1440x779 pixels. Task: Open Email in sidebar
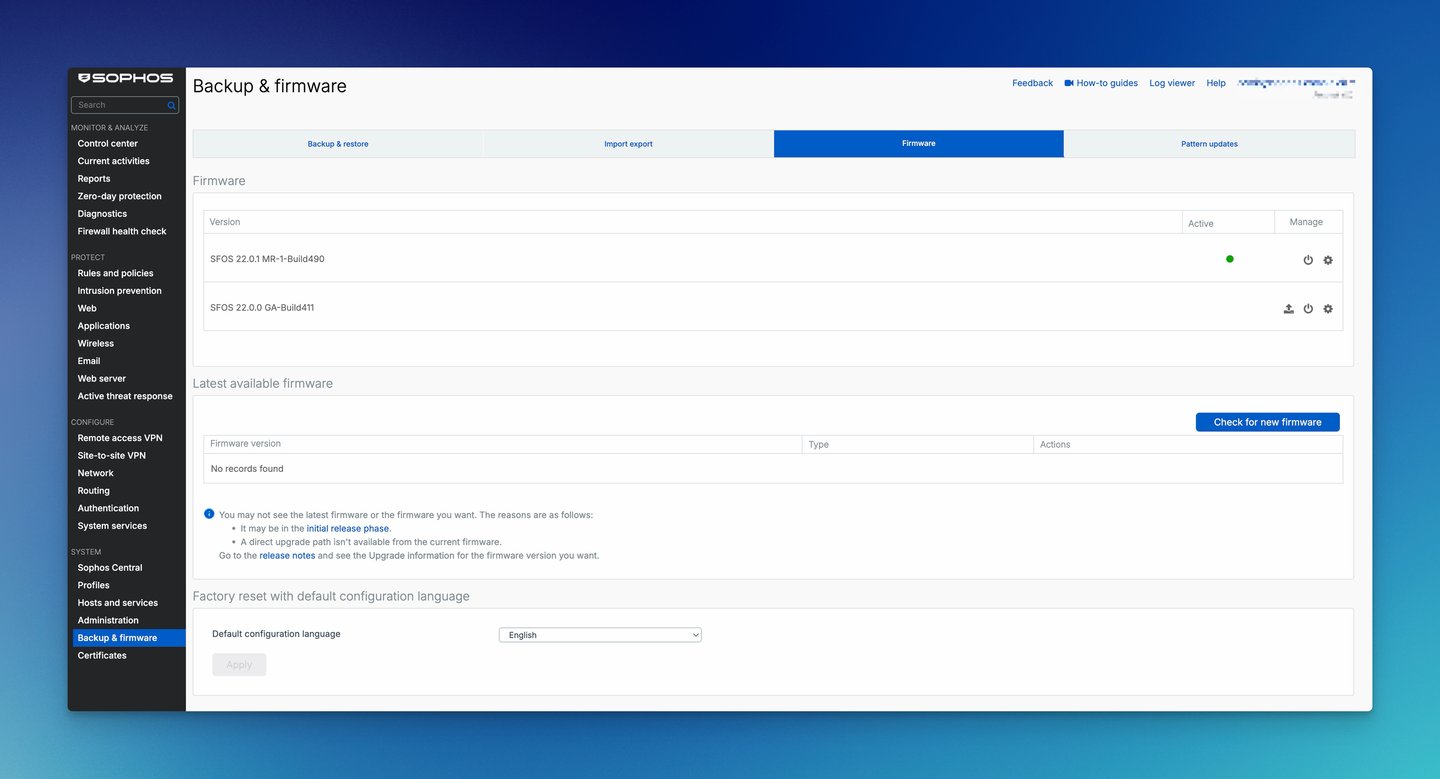coord(89,361)
